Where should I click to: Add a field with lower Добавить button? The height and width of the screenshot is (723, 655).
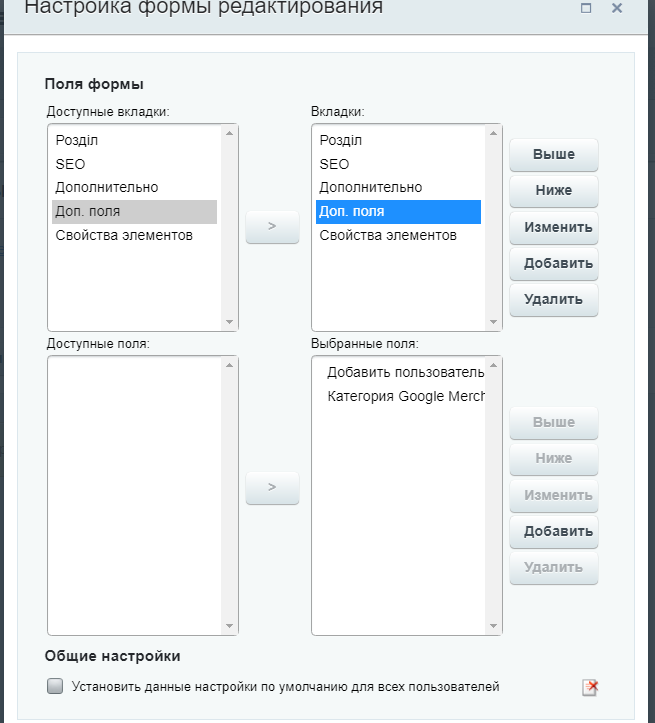(x=554, y=532)
